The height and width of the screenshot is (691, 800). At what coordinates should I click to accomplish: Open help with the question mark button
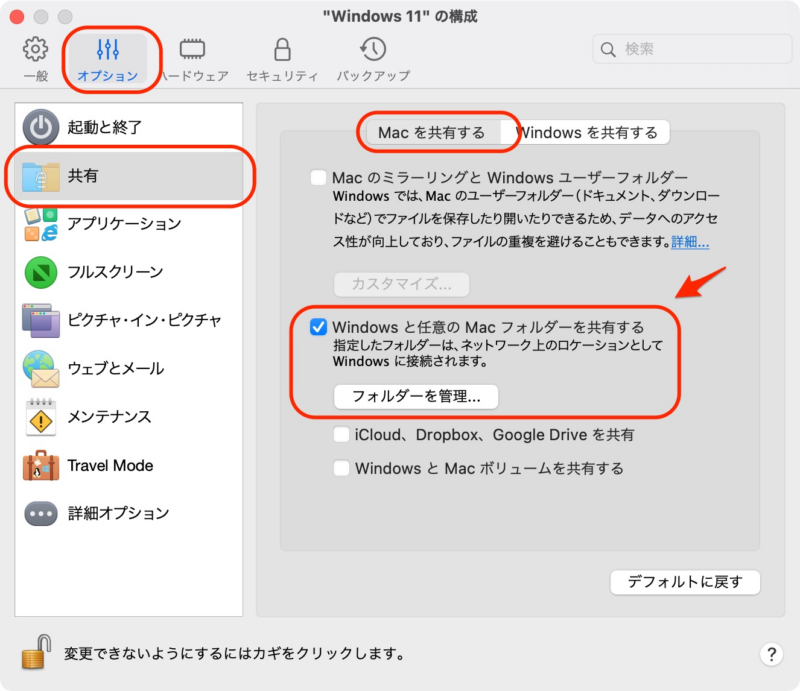tap(771, 654)
